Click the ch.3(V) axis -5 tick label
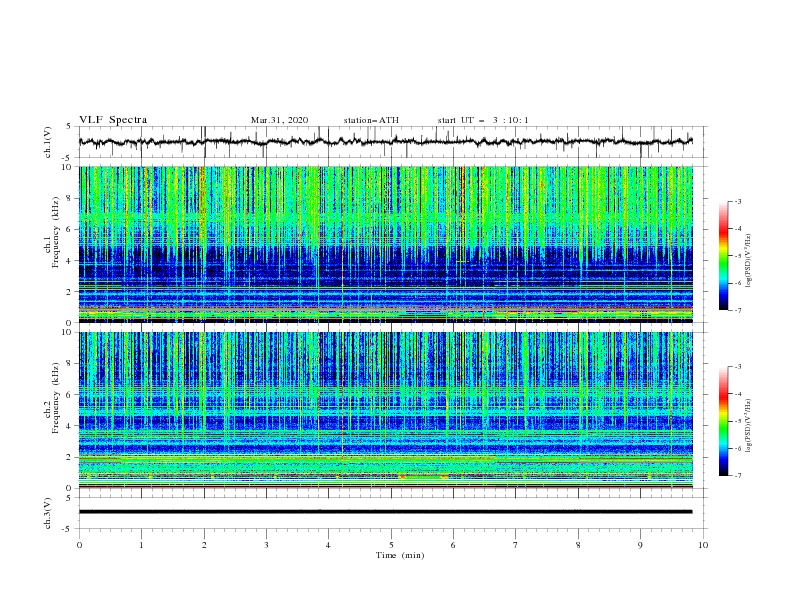Viewport: 792px width, 612px height. point(68,529)
